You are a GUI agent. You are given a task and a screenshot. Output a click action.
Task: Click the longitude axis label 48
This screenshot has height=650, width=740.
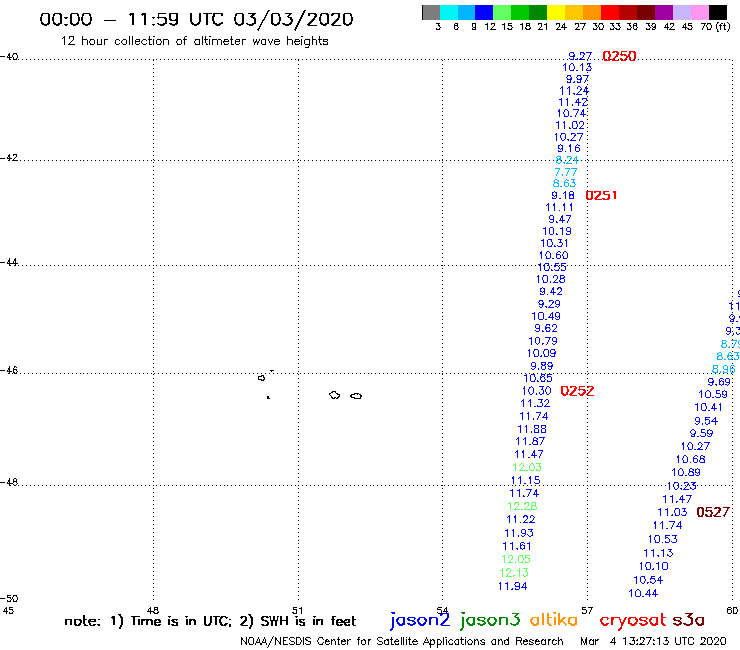tap(153, 610)
